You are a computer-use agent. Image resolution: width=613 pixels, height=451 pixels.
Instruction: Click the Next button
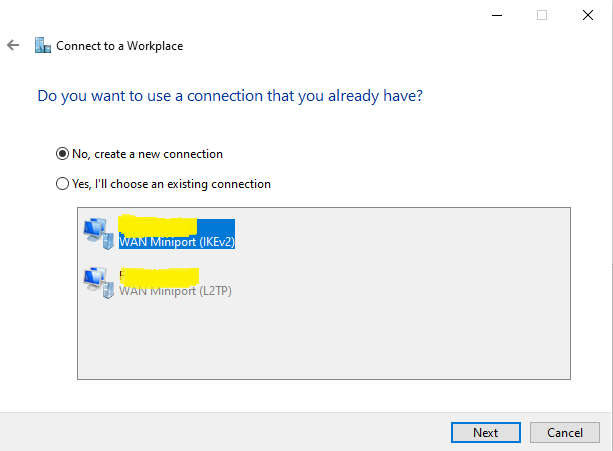486,433
